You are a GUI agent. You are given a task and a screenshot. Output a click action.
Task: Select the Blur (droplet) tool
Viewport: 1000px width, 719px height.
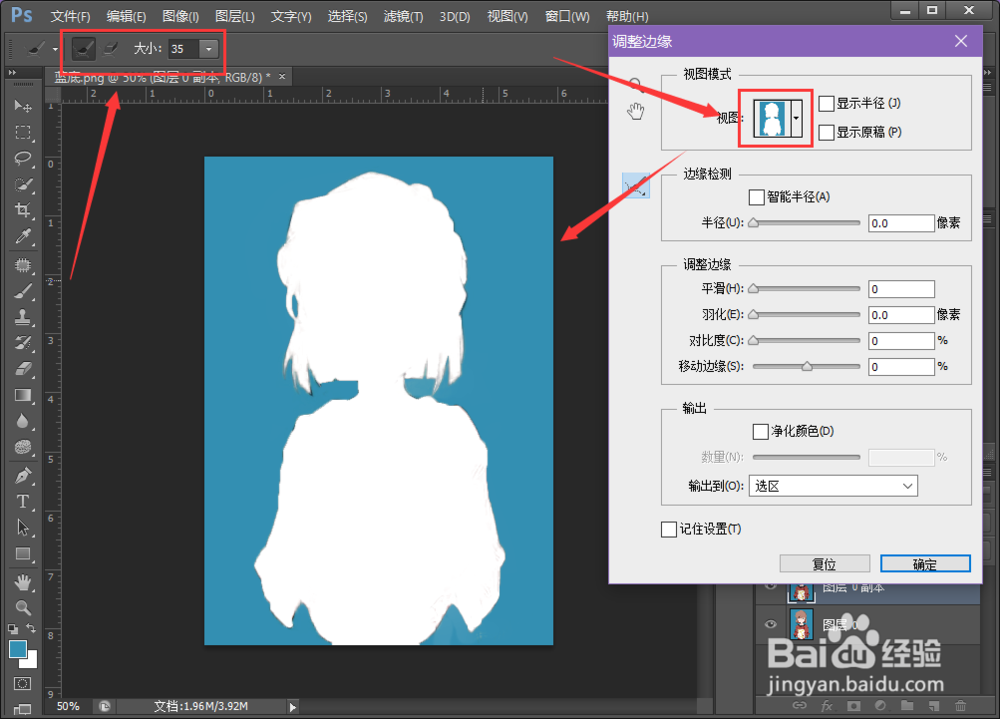[x=23, y=421]
